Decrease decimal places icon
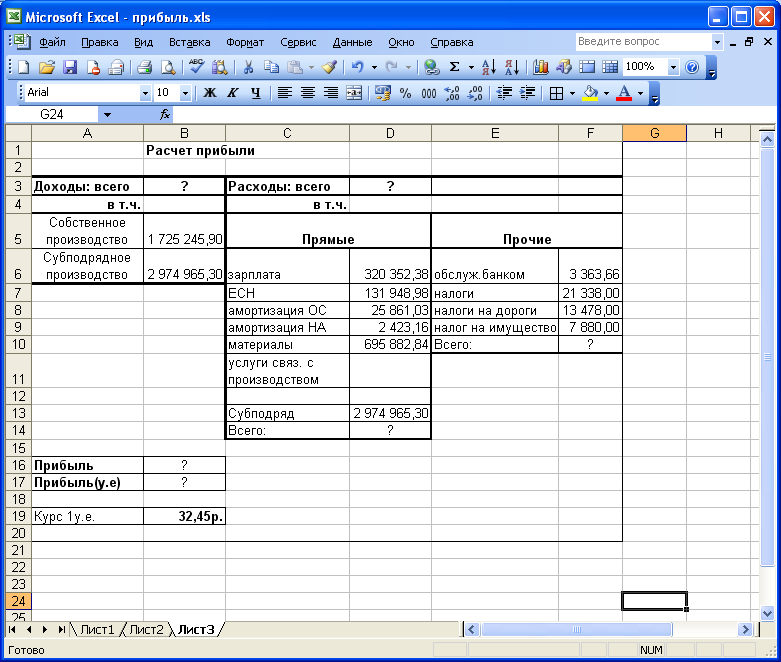 coord(475,93)
